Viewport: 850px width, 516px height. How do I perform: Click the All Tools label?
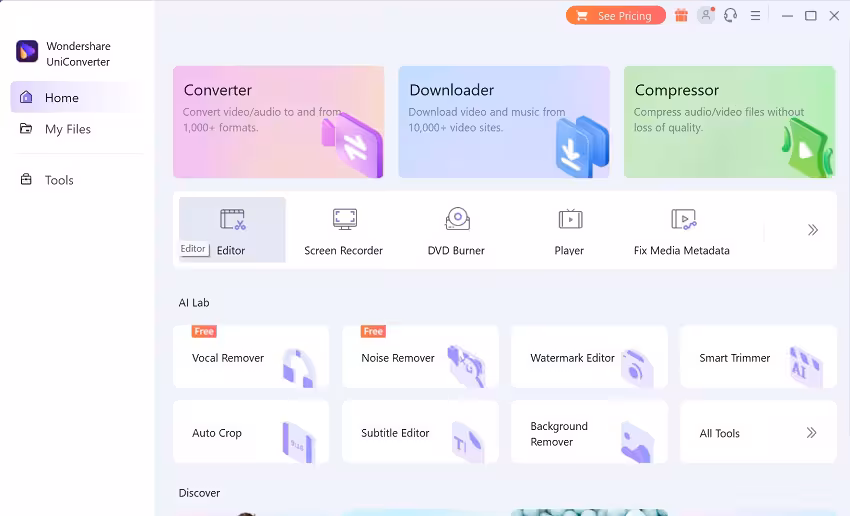(x=719, y=433)
